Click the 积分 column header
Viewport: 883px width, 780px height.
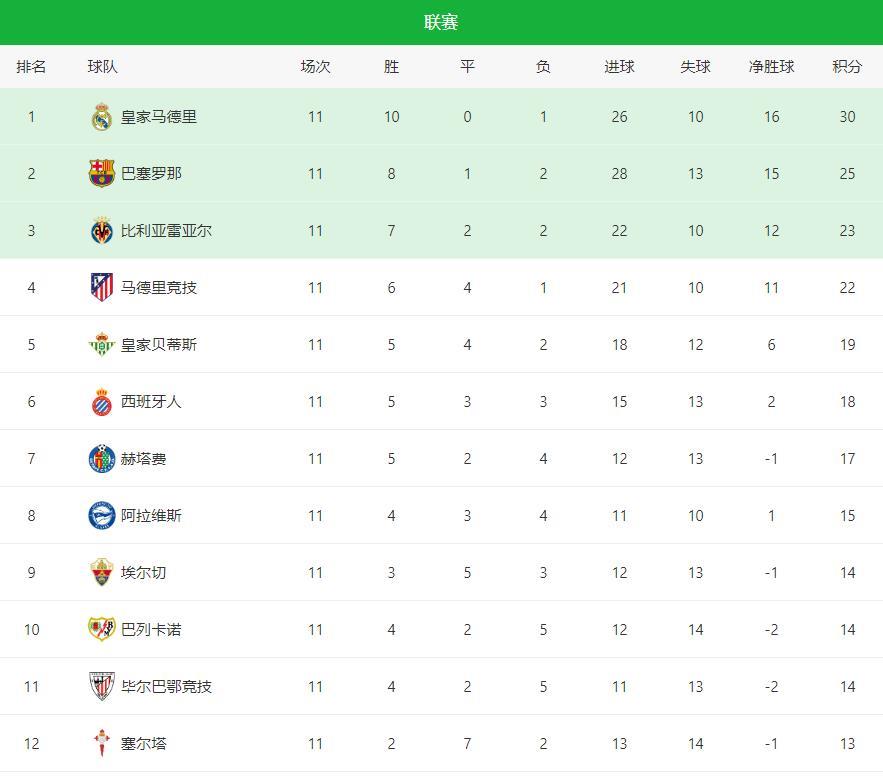[847, 67]
